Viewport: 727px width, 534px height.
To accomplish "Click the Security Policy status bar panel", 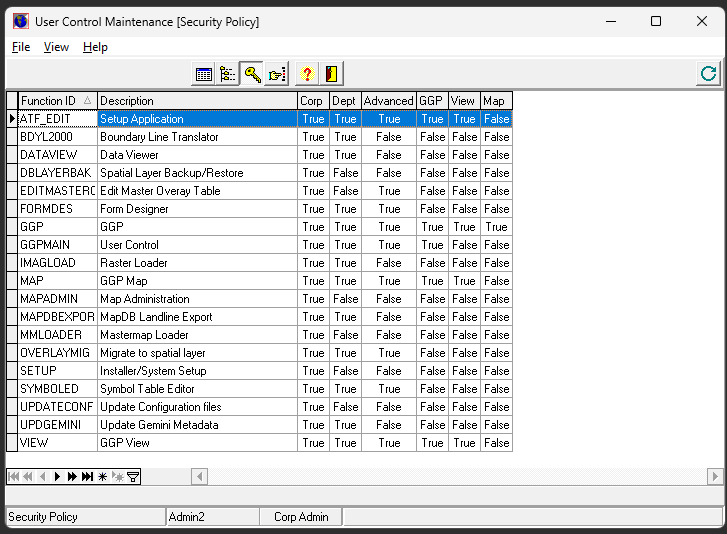I will 86,517.
